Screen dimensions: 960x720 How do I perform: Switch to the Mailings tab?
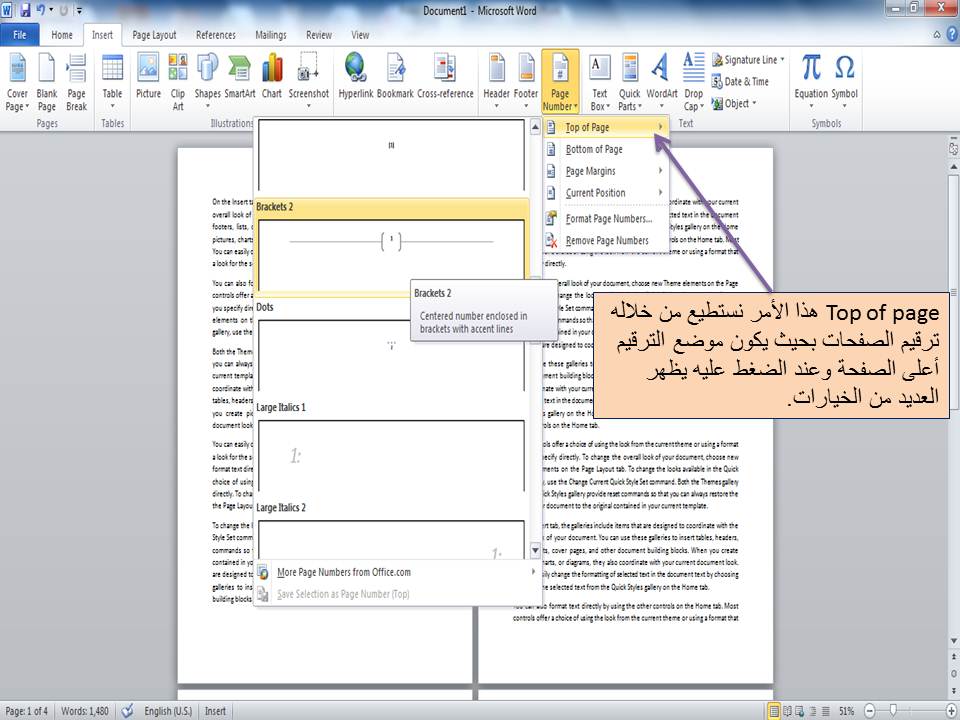point(271,35)
